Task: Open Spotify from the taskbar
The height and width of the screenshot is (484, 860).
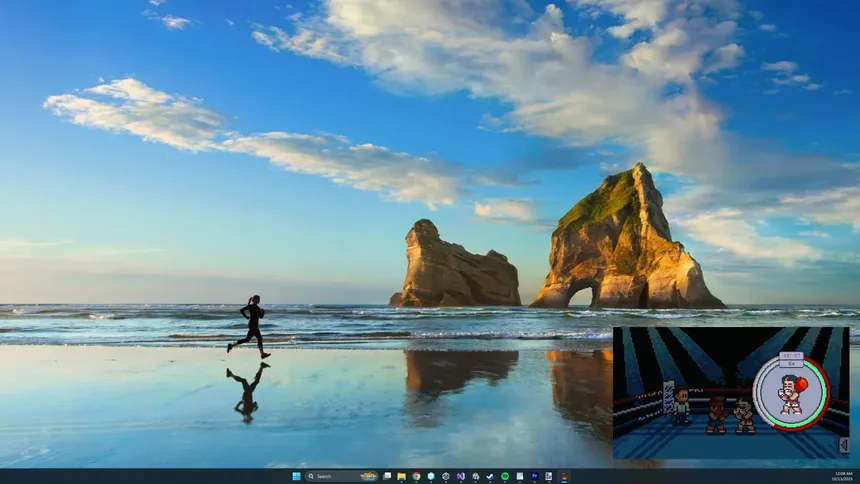Action: click(505, 476)
